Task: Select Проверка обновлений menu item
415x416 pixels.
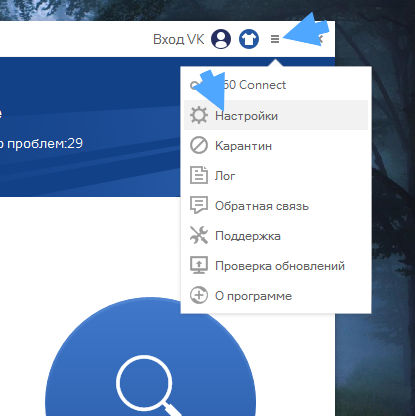Action: 276,266
